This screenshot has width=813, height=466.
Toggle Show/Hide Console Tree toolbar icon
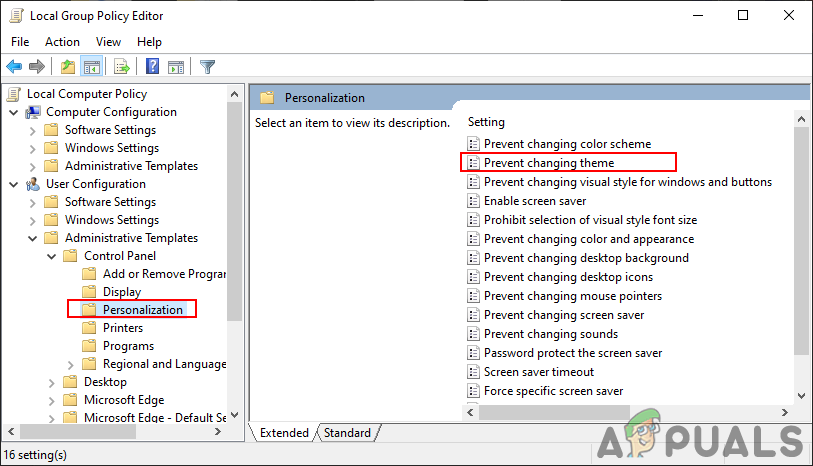click(x=92, y=67)
